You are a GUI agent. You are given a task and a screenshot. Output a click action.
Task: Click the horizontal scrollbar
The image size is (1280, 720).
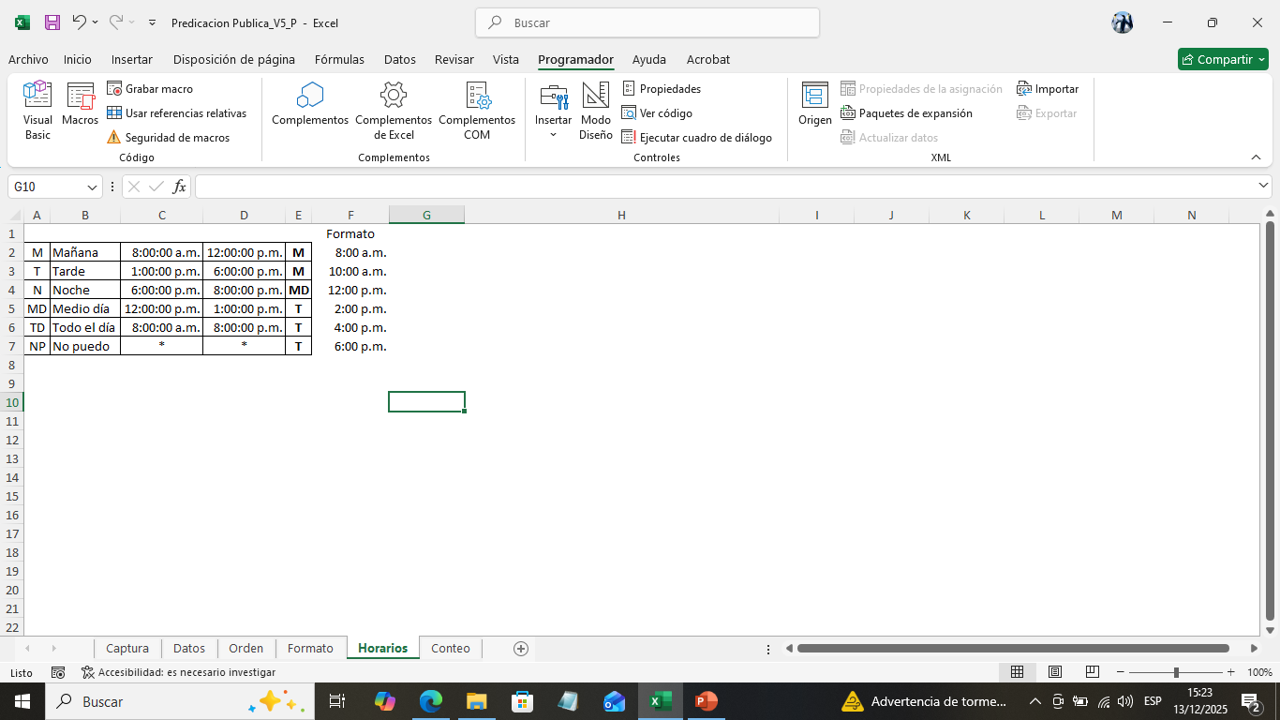pyautogui.click(x=1013, y=648)
